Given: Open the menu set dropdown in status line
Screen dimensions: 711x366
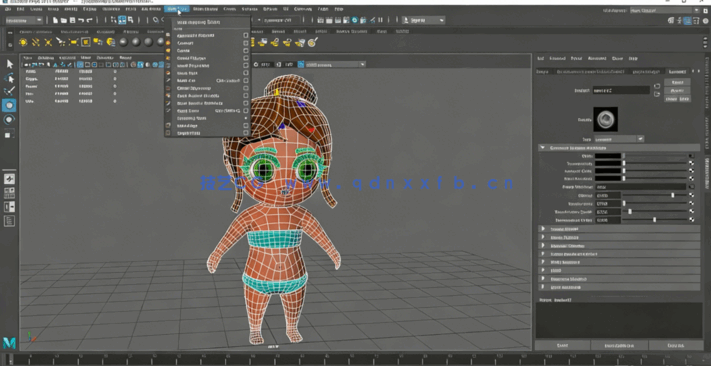Looking at the screenshot, I should (24, 20).
